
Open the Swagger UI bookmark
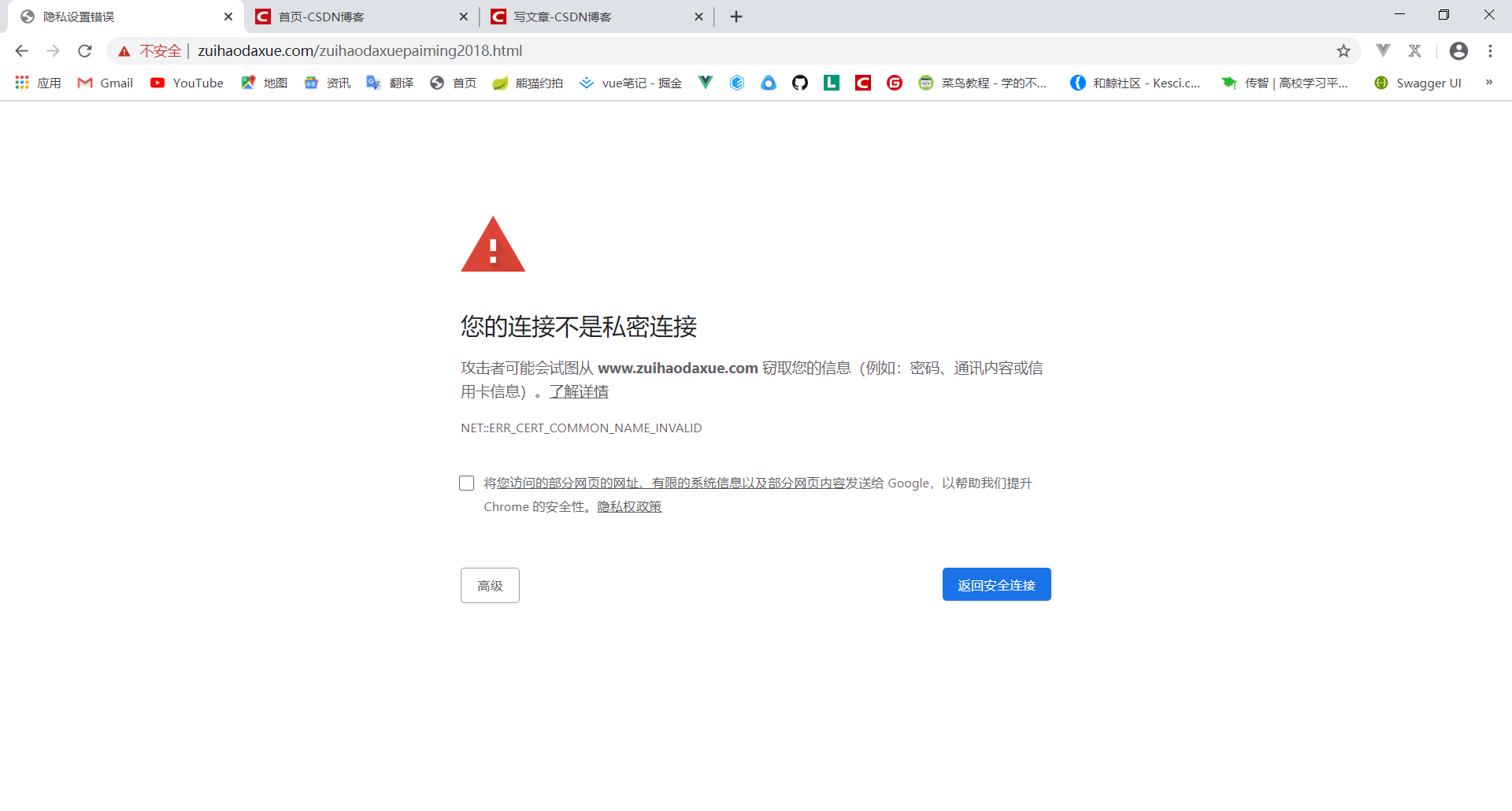[x=1417, y=83]
